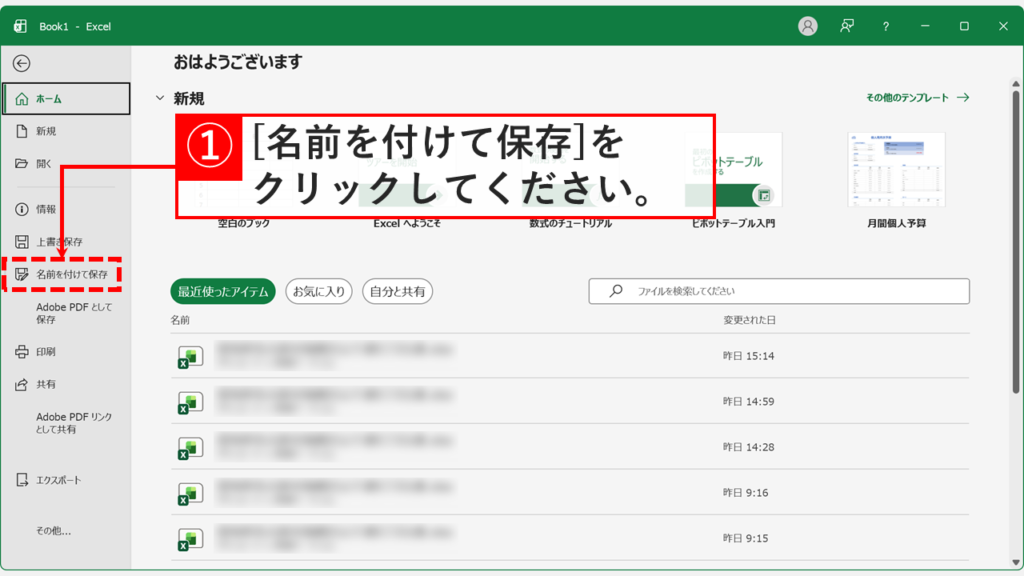Open the 開く sidebar entry

44,164
